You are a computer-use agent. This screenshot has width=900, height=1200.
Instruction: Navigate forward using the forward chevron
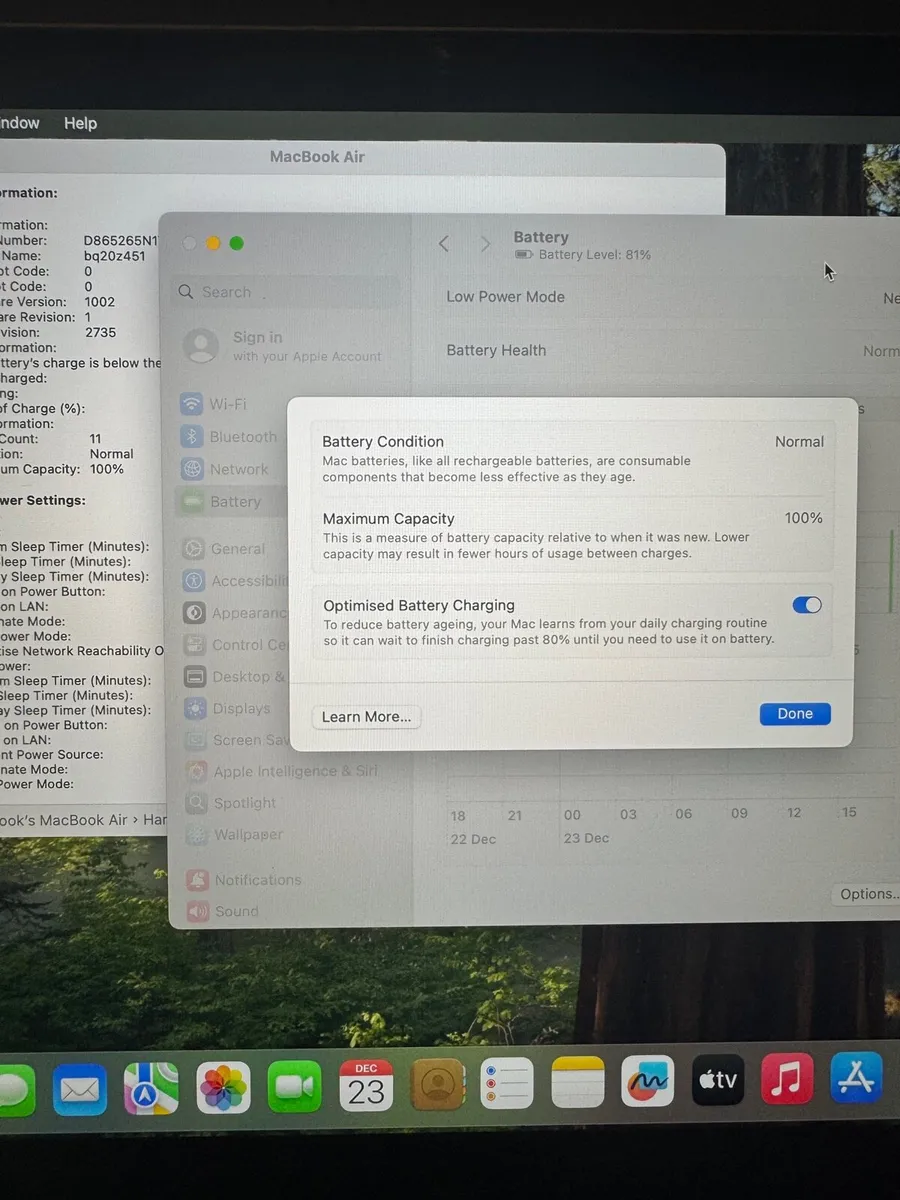(x=485, y=243)
